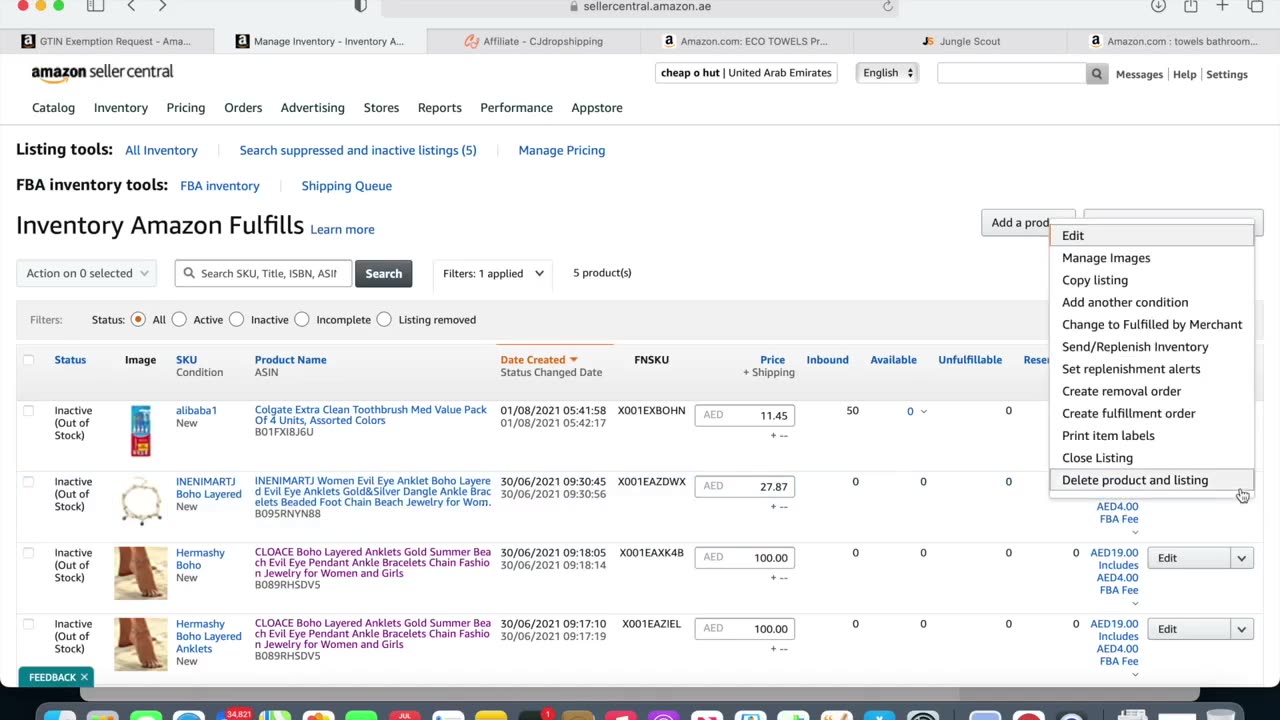1280x720 pixels.
Task: Open the Colgate Extra Clean Toothbrush product link
Action: (371, 415)
